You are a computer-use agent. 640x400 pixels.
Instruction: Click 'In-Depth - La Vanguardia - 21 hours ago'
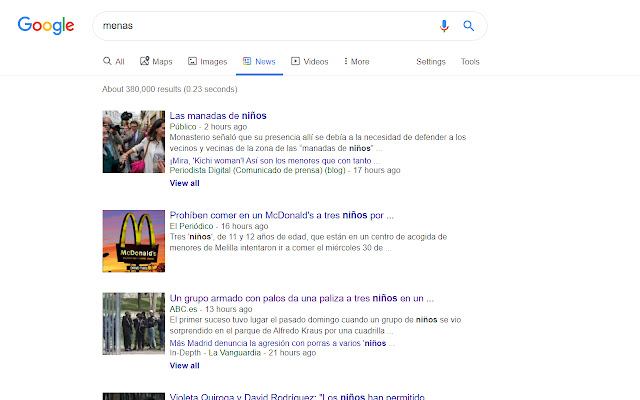click(x=243, y=353)
